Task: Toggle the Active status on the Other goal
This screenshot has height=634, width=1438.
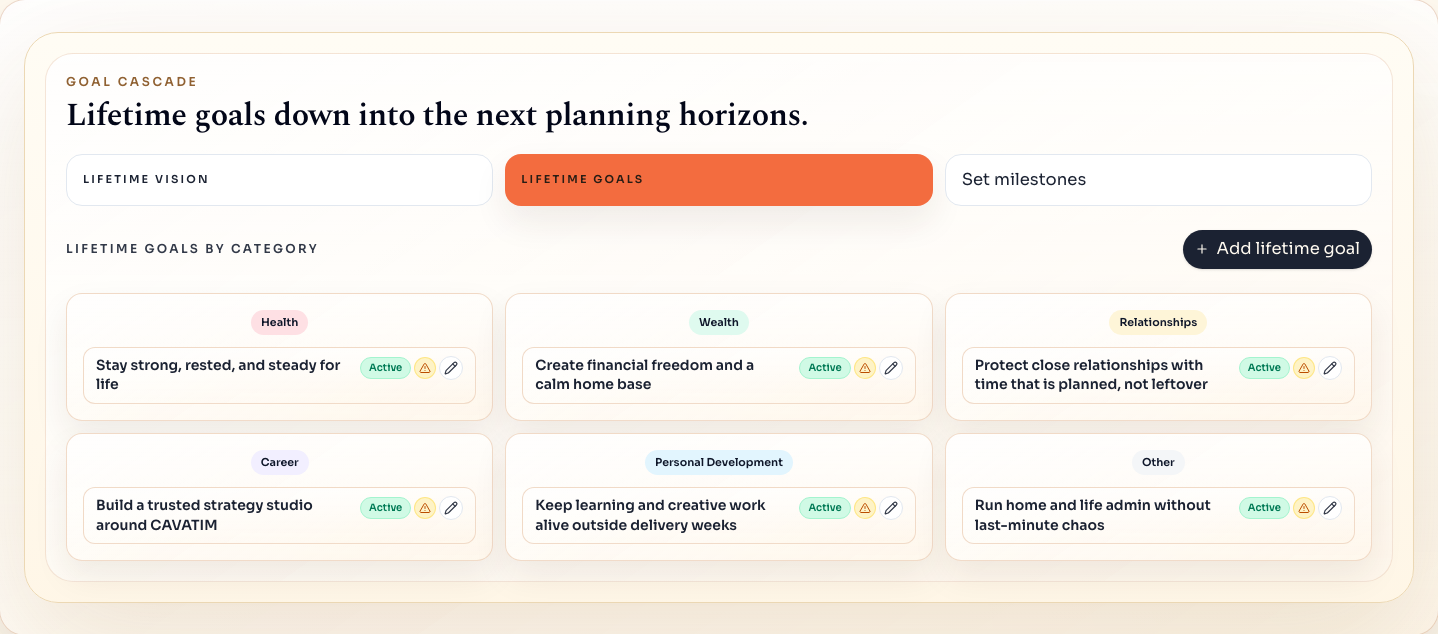Action: 1263,508
